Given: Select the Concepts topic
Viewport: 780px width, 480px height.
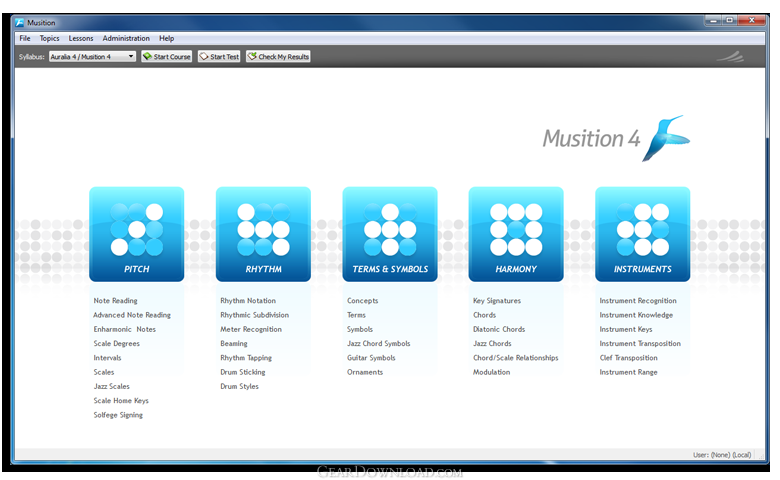Looking at the screenshot, I should coord(362,300).
